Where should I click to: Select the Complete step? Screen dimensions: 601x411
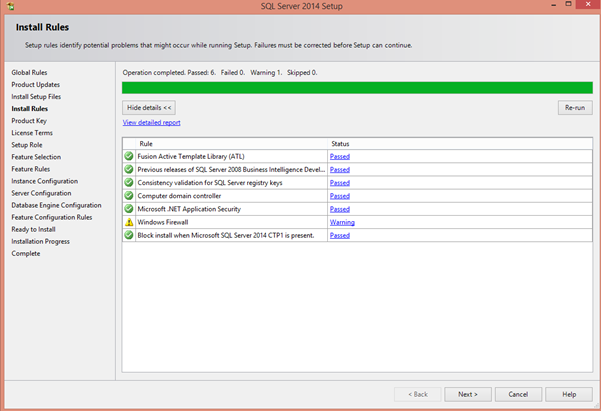pos(26,253)
